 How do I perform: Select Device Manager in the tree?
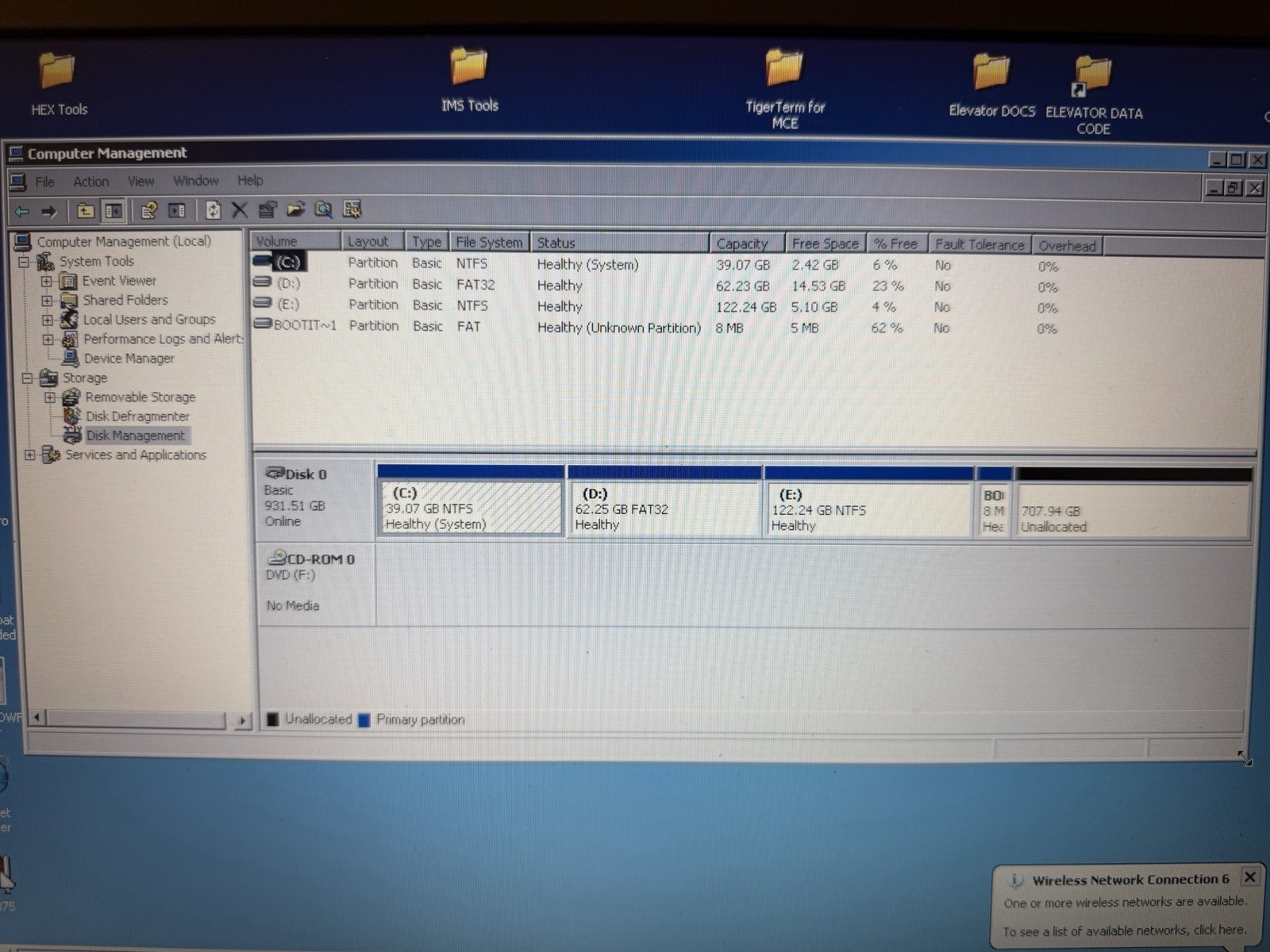coord(129,359)
